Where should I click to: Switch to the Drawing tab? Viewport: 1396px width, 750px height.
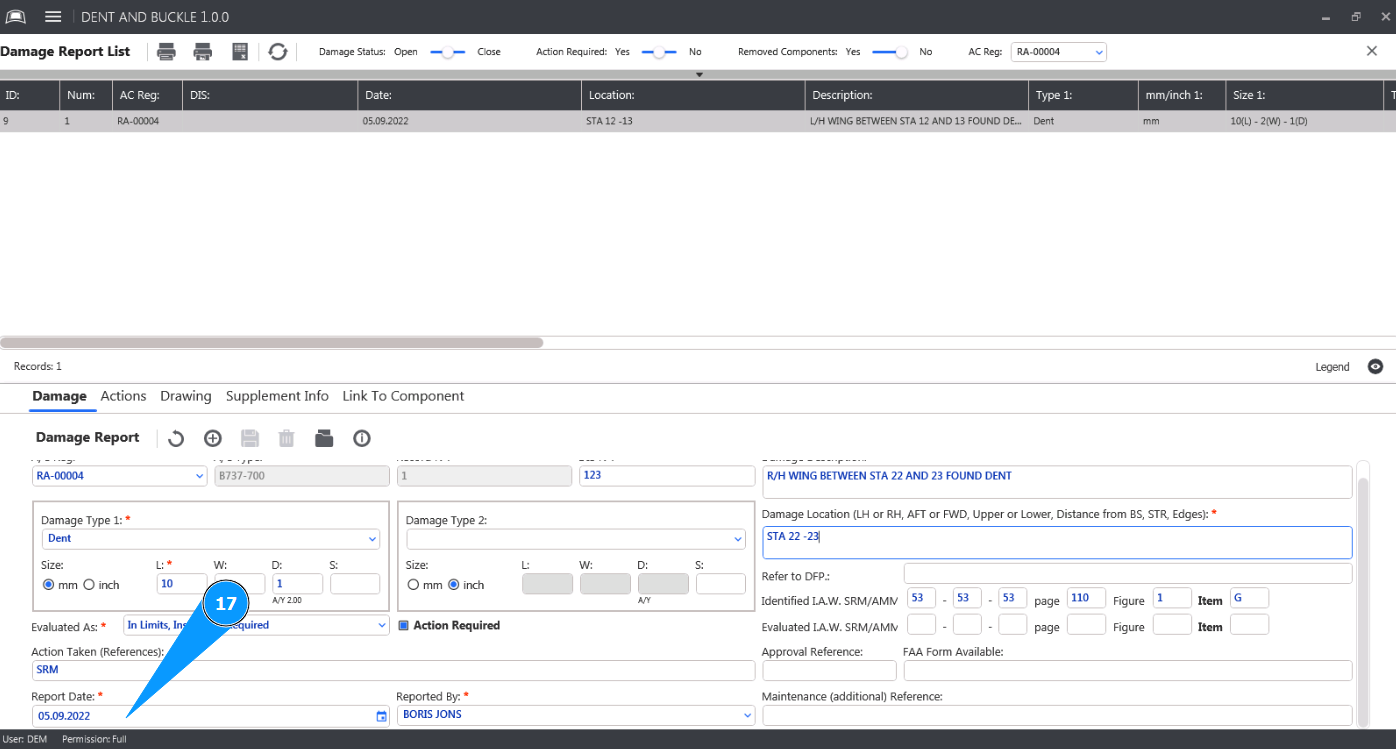pyautogui.click(x=186, y=396)
